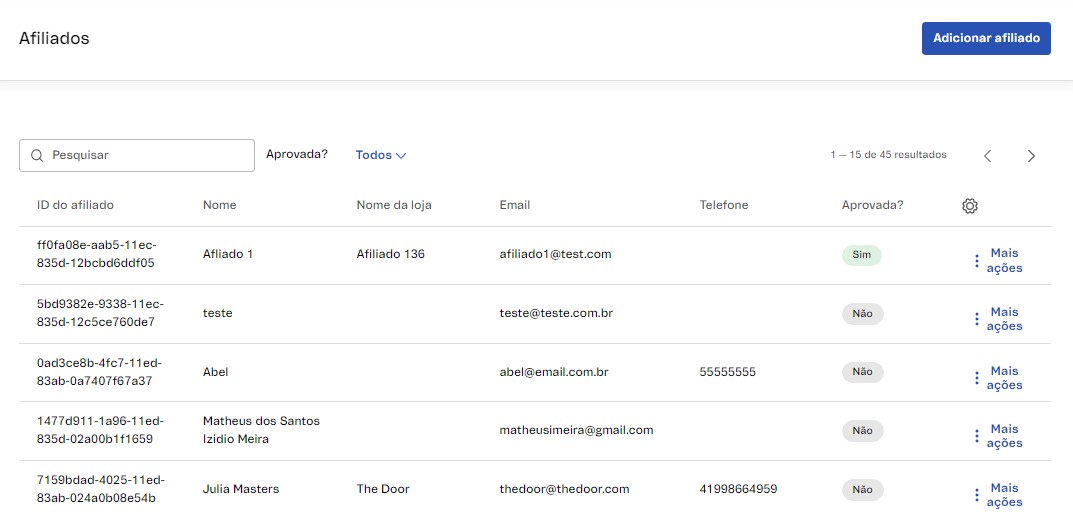This screenshot has height=519, width=1073.
Task: Open table column settings gear icon
Action: tap(969, 205)
